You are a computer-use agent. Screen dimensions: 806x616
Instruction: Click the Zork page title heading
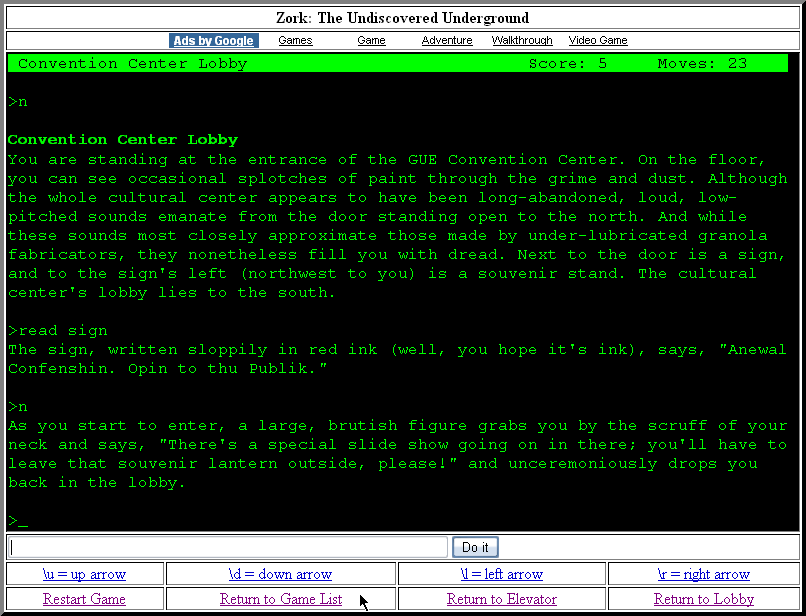pos(402,18)
